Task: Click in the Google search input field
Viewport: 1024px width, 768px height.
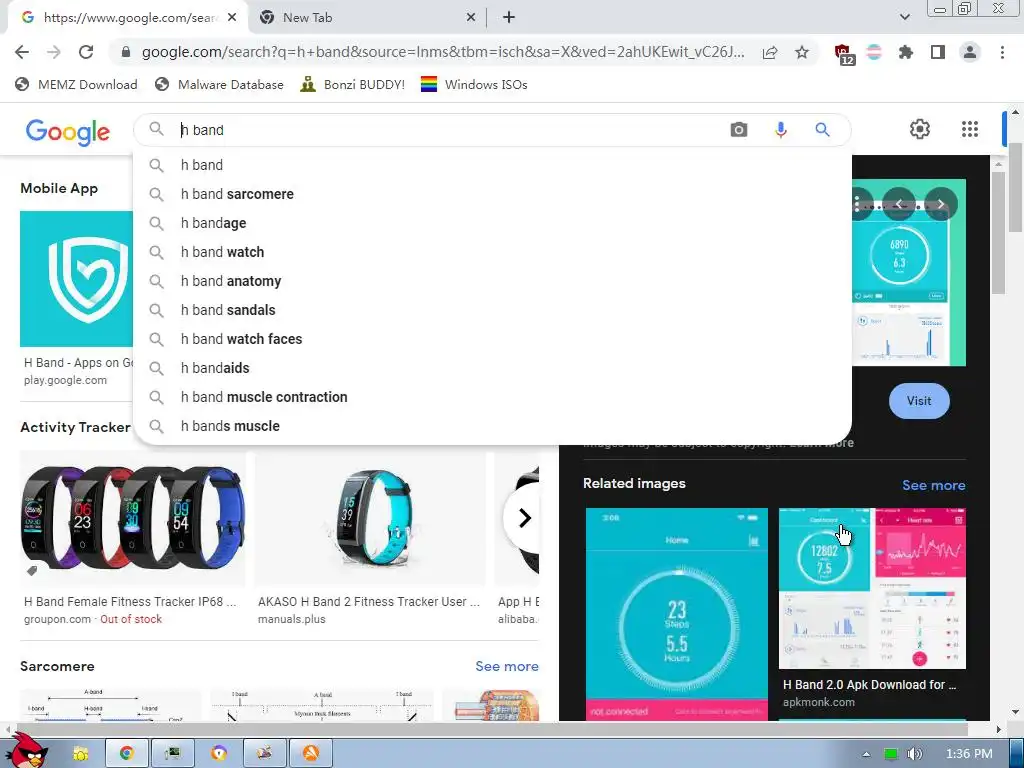Action: pos(451,130)
